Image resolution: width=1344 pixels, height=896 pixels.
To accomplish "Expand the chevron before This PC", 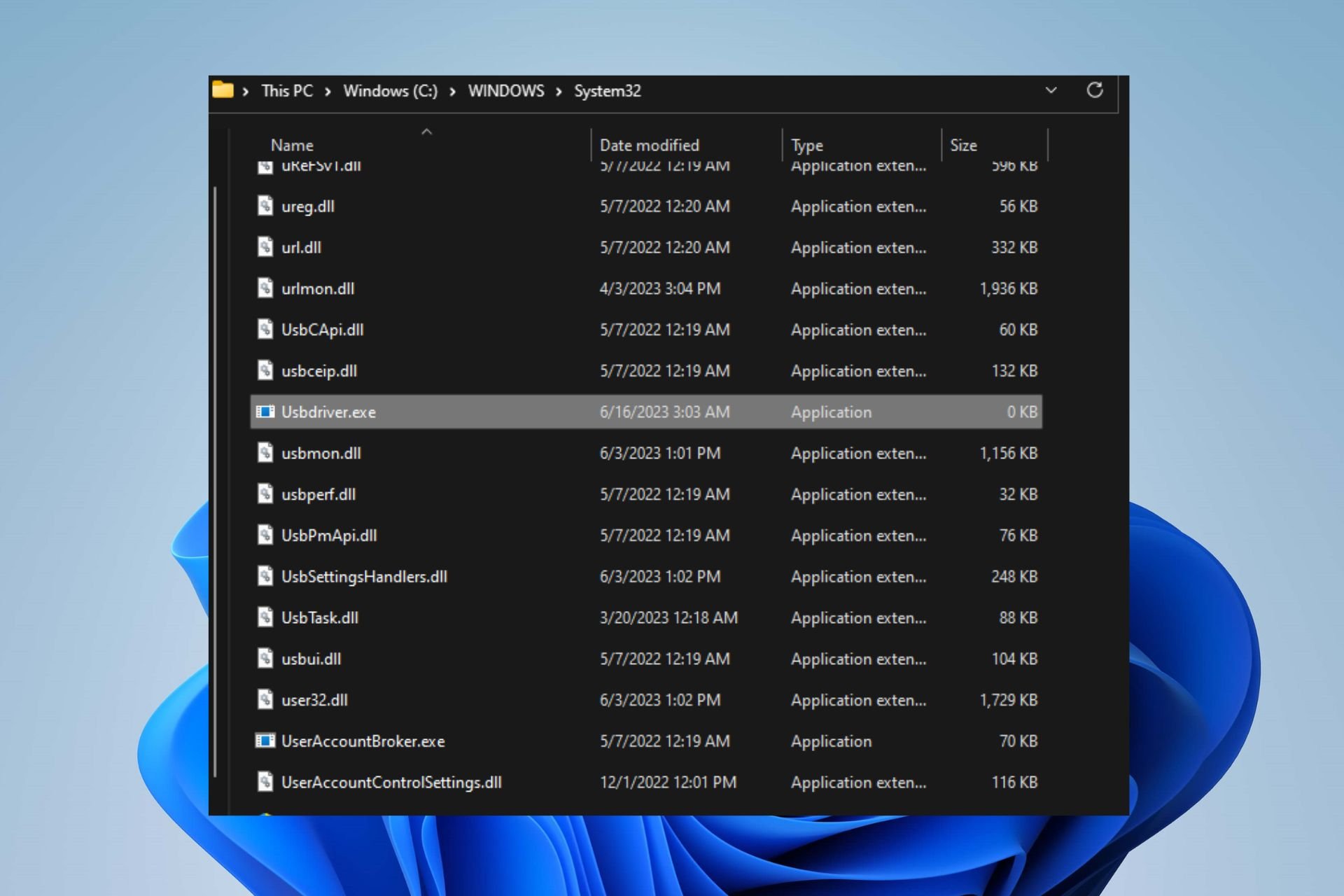I will [246, 92].
